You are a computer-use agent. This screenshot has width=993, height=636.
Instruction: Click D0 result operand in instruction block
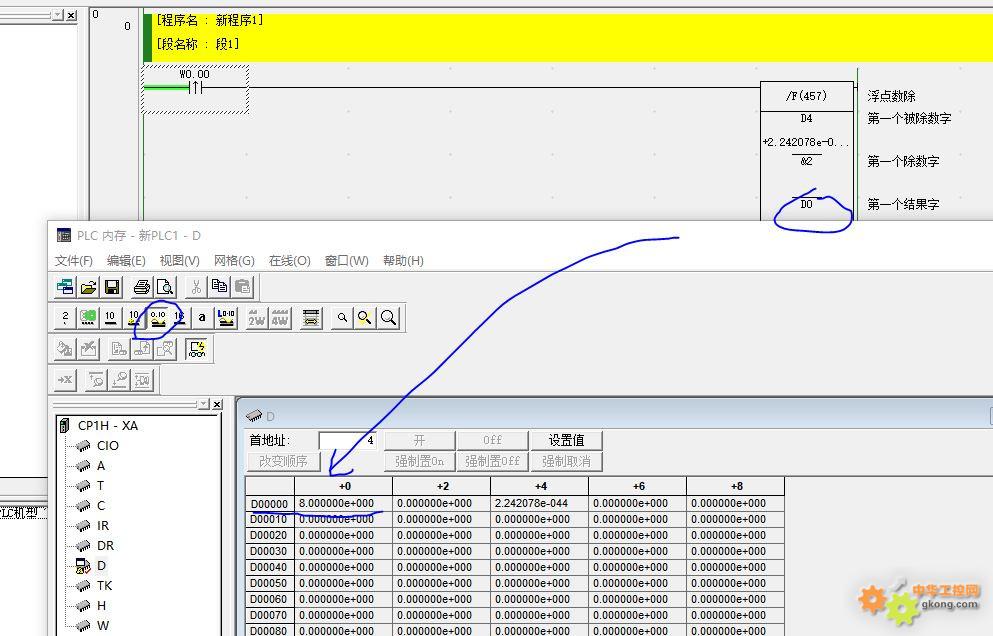pyautogui.click(x=806, y=204)
